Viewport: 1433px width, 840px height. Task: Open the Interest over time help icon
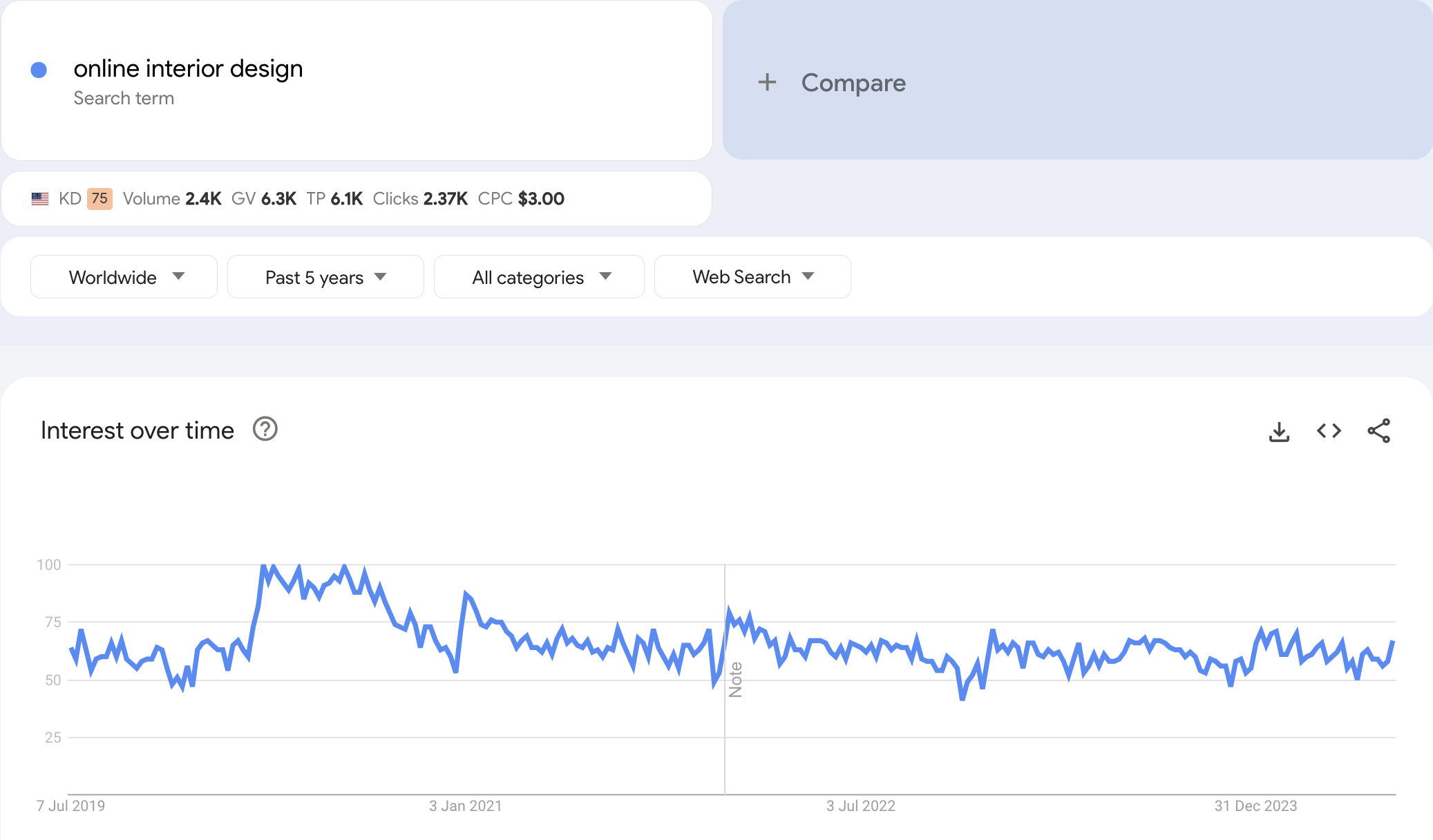pos(265,429)
